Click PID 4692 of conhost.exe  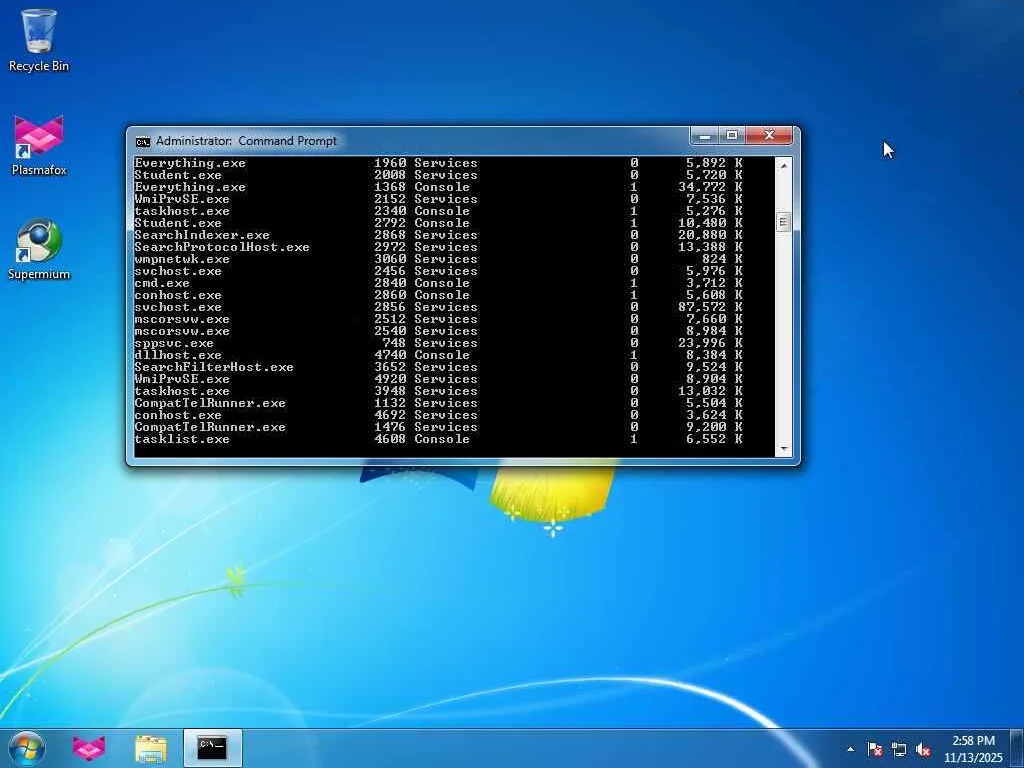coord(390,415)
